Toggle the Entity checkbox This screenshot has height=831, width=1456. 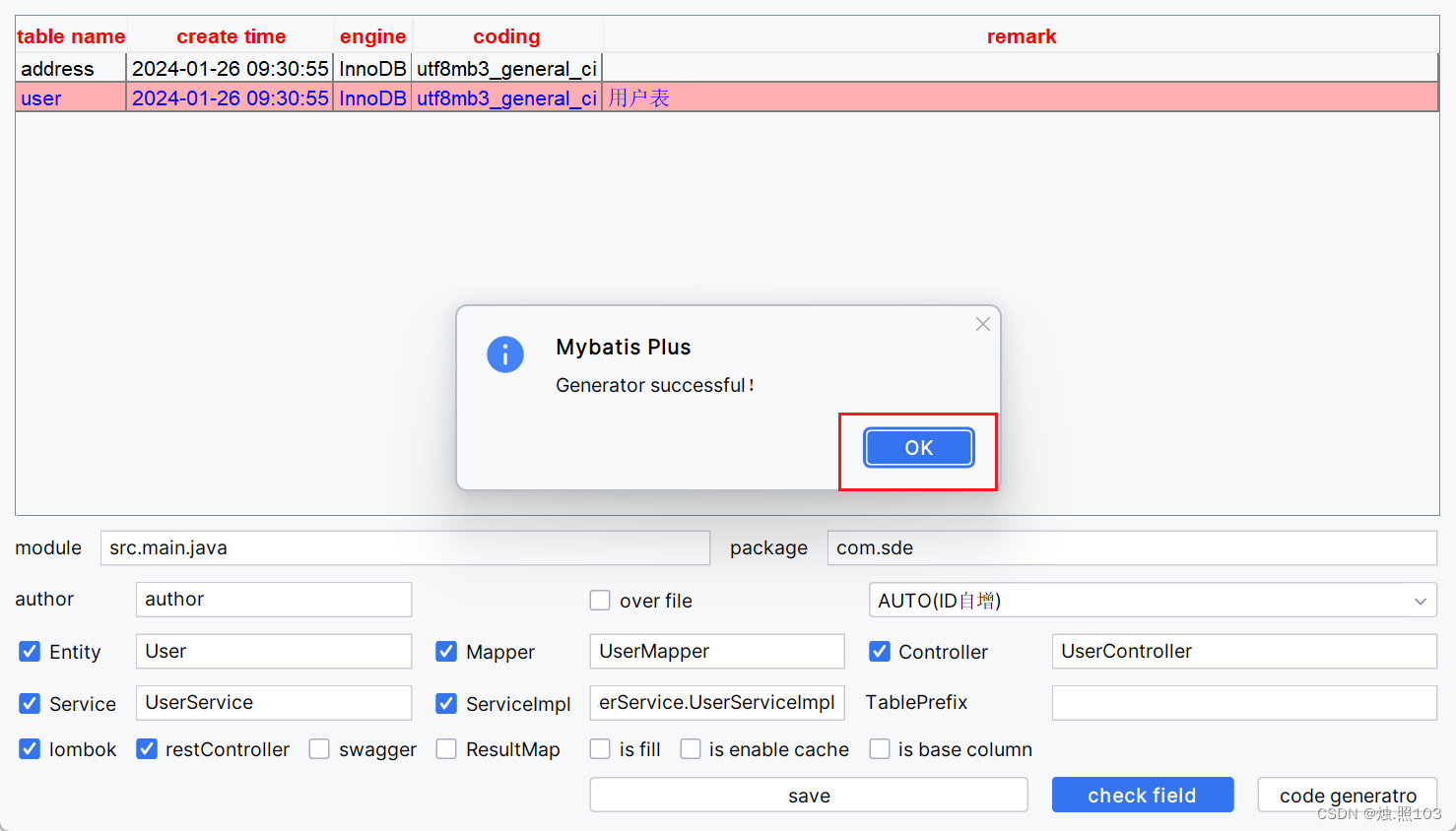pyautogui.click(x=30, y=652)
